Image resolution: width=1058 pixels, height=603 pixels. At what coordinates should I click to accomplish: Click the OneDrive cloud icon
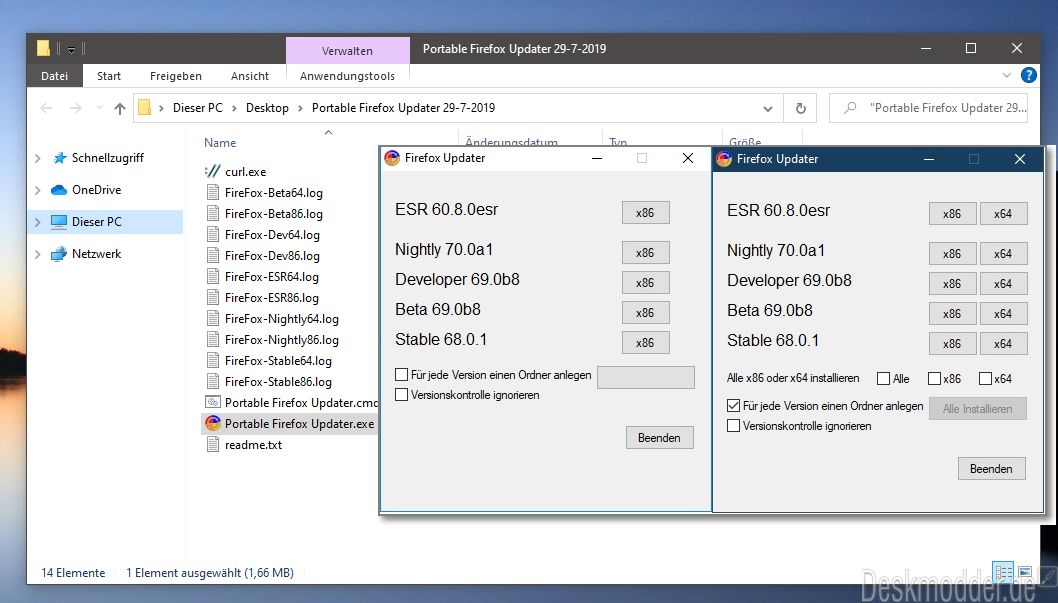[x=59, y=190]
